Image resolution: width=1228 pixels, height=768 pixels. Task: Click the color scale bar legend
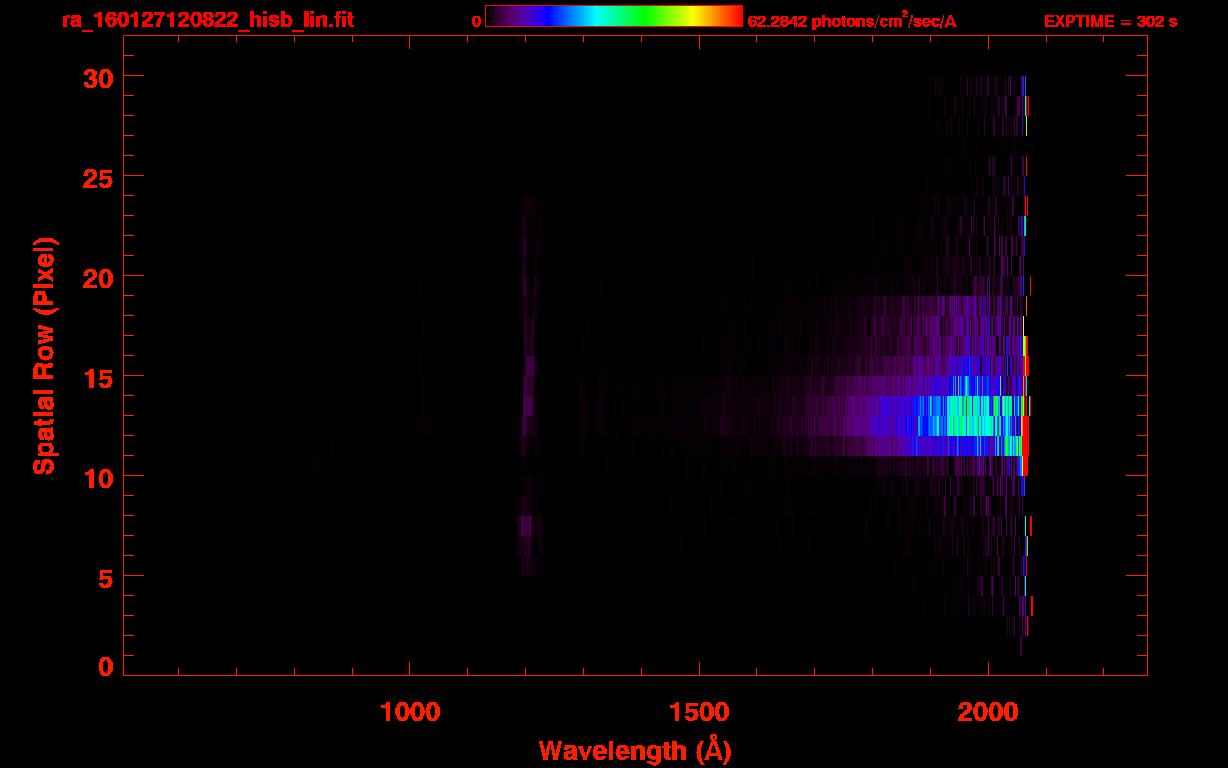tap(614, 17)
